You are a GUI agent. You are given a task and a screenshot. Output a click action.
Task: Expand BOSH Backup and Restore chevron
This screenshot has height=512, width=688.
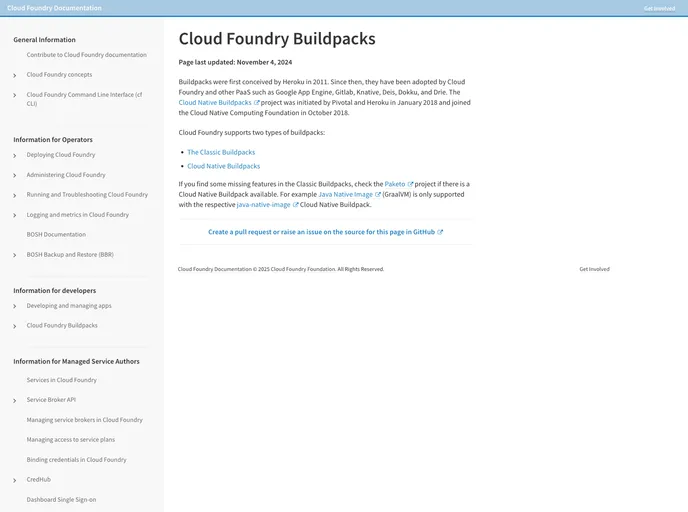tap(14, 255)
